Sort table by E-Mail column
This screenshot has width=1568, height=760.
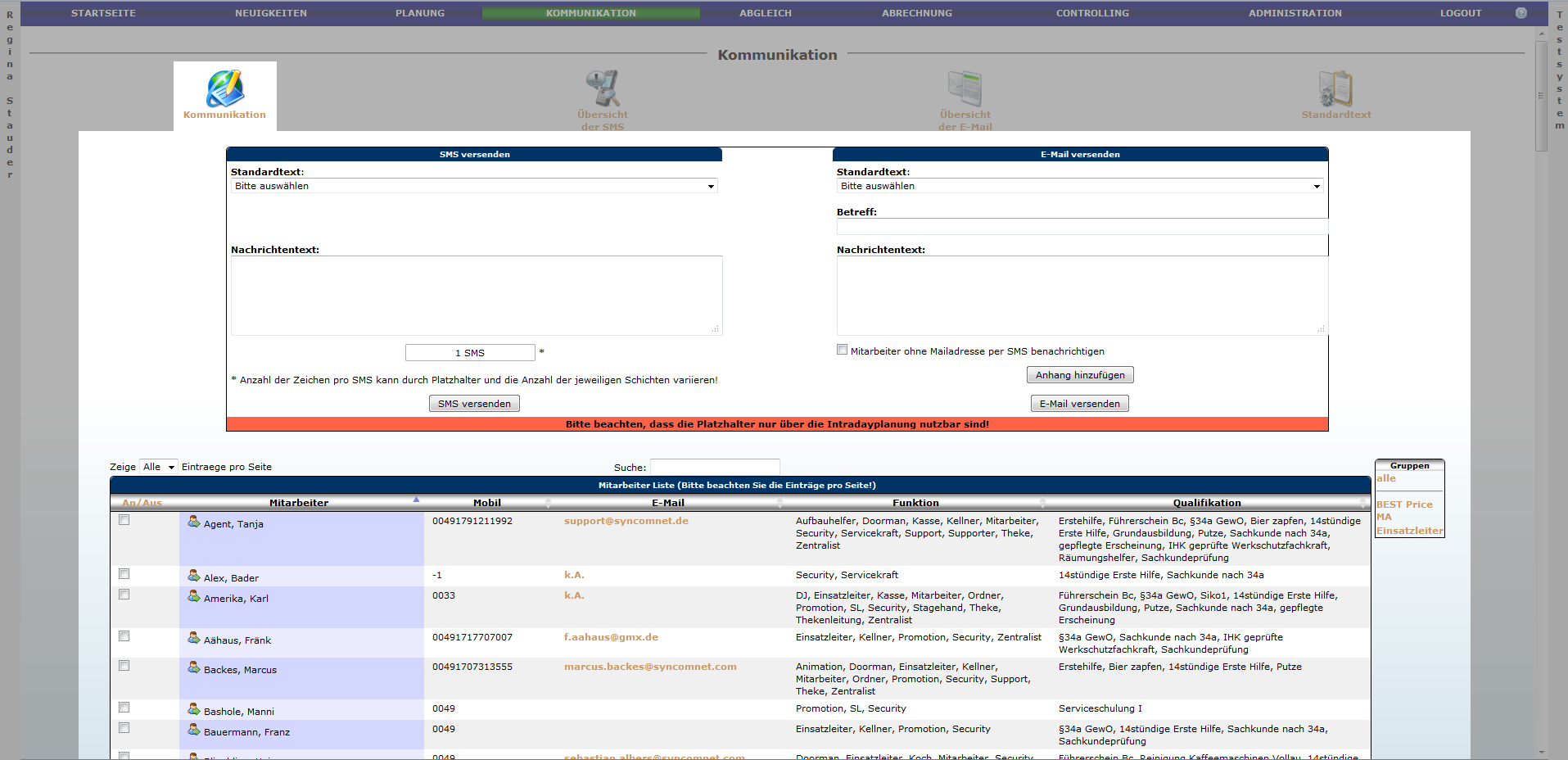click(668, 503)
